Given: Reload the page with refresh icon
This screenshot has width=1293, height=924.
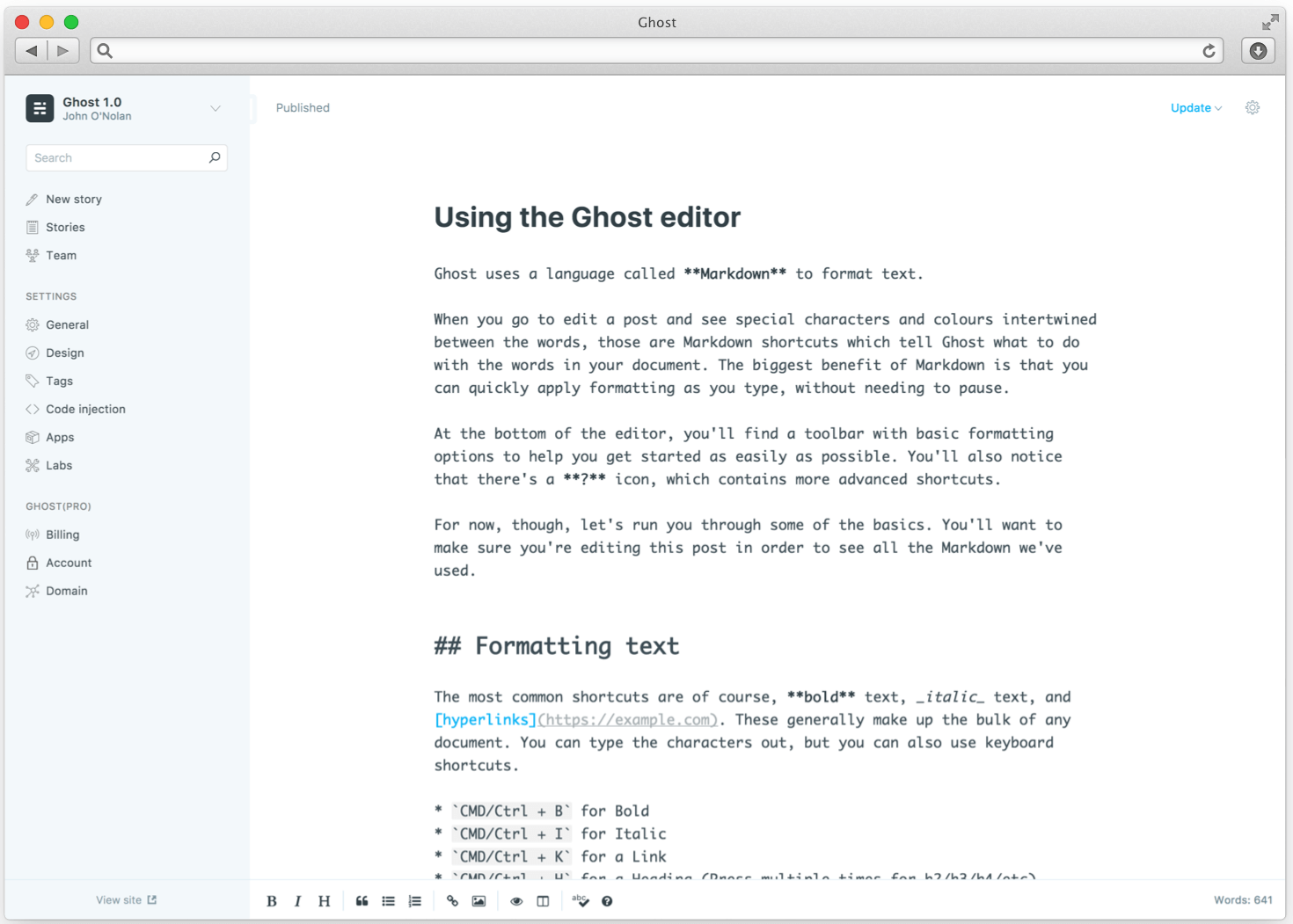Looking at the screenshot, I should (x=1209, y=51).
